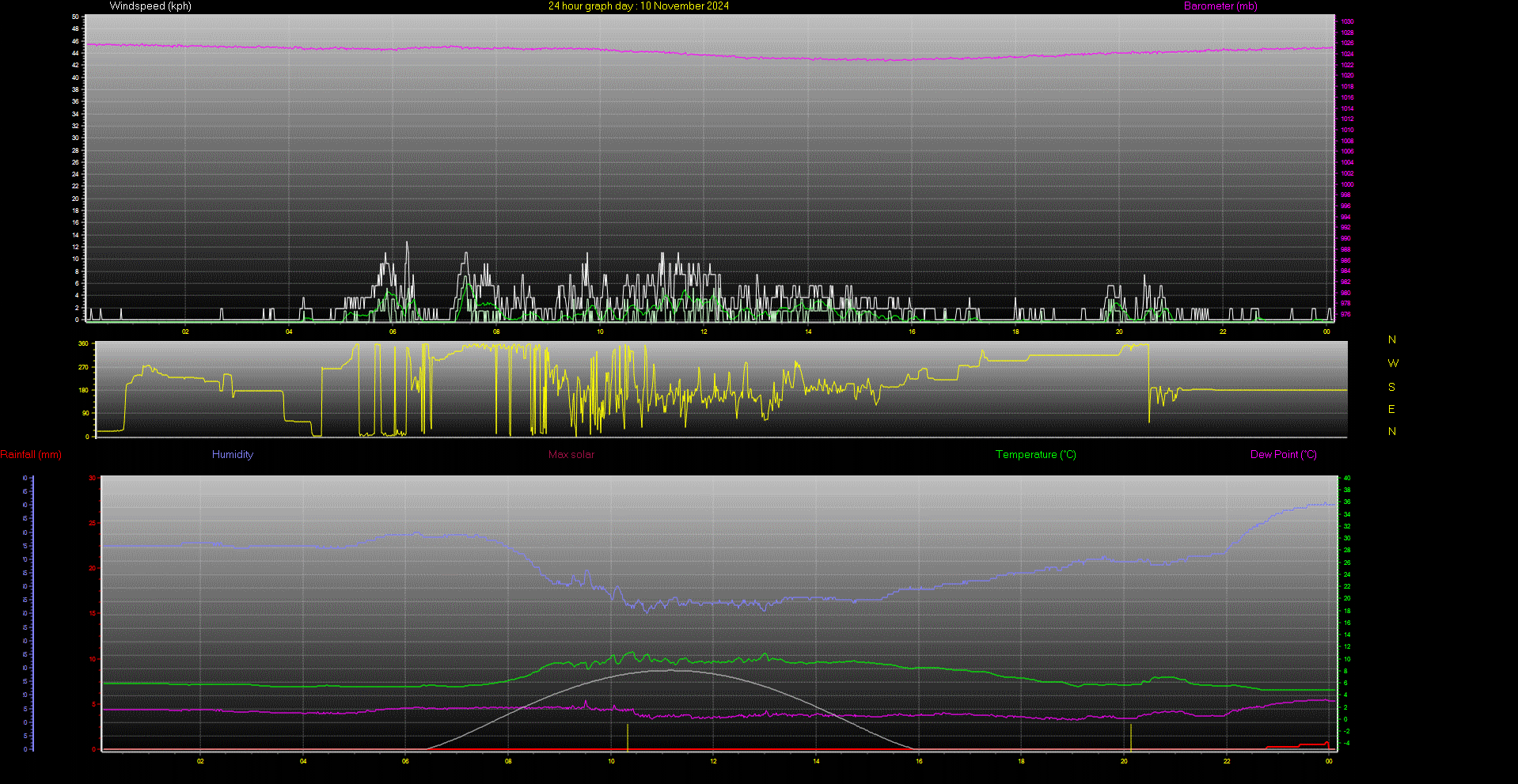This screenshot has width=1518, height=784.
Task: Click the S compass letter
Action: coord(1391,388)
